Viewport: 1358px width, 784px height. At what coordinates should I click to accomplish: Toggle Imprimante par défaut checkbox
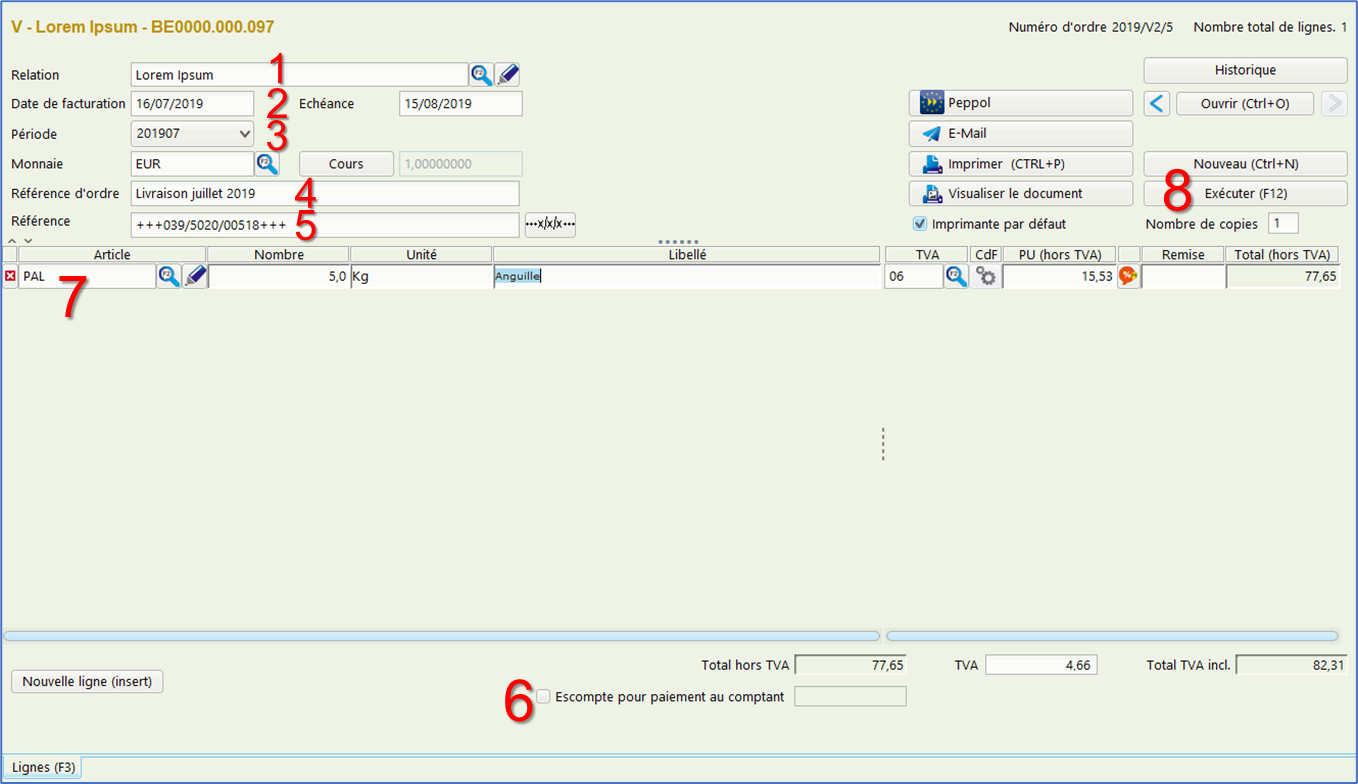coord(920,224)
